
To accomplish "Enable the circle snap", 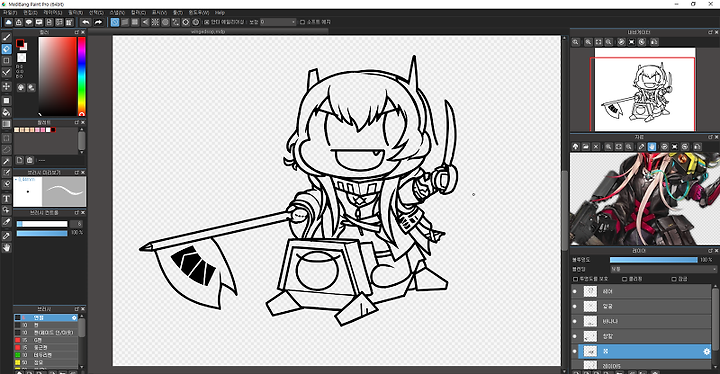I will click(165, 22).
